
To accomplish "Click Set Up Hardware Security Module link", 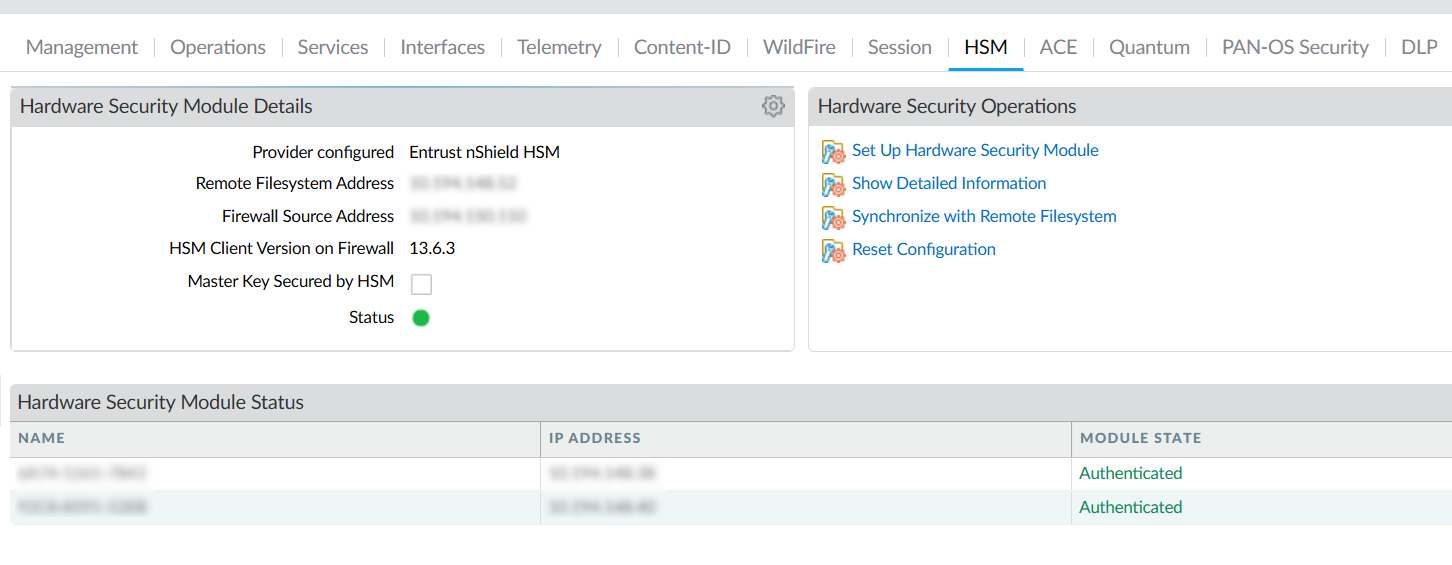I will coord(975,151).
